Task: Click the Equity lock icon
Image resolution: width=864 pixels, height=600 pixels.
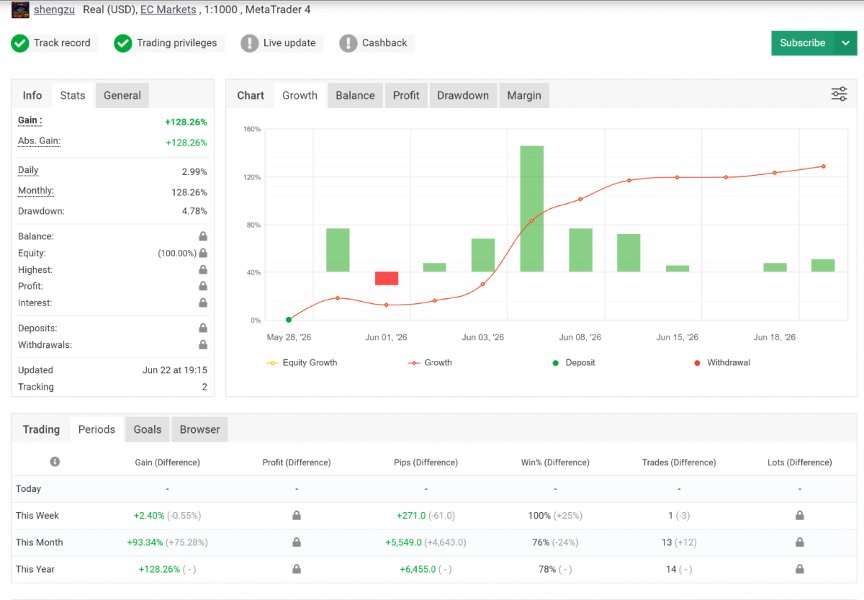Action: tap(203, 253)
